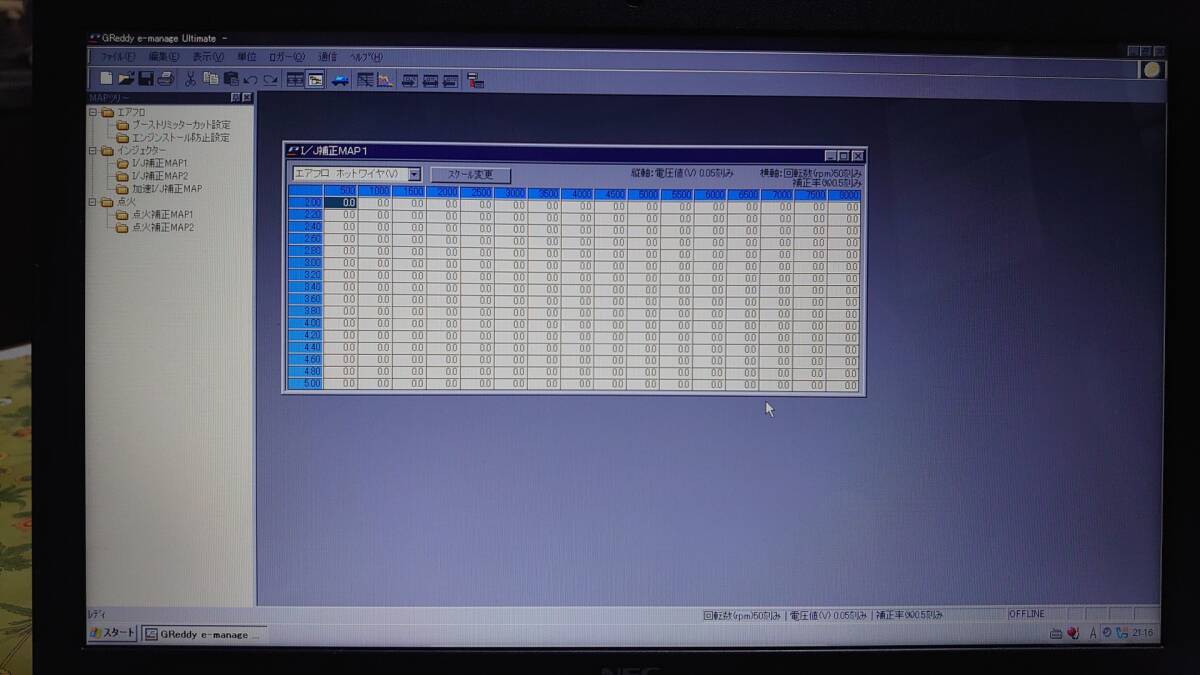Click the 1000 rpm column header

375,191
